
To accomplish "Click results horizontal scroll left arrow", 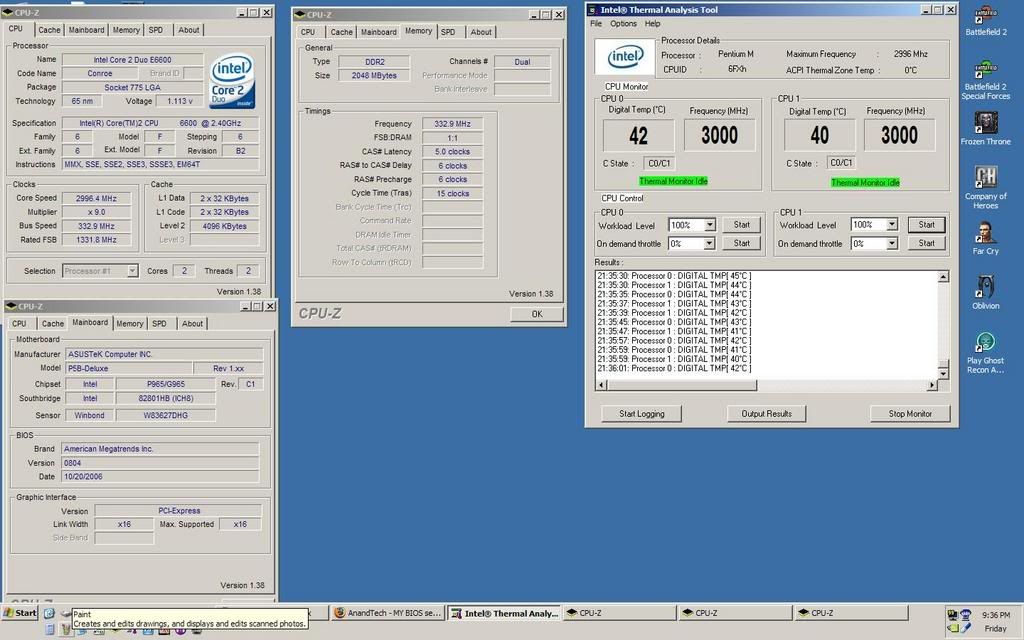I will pos(601,385).
